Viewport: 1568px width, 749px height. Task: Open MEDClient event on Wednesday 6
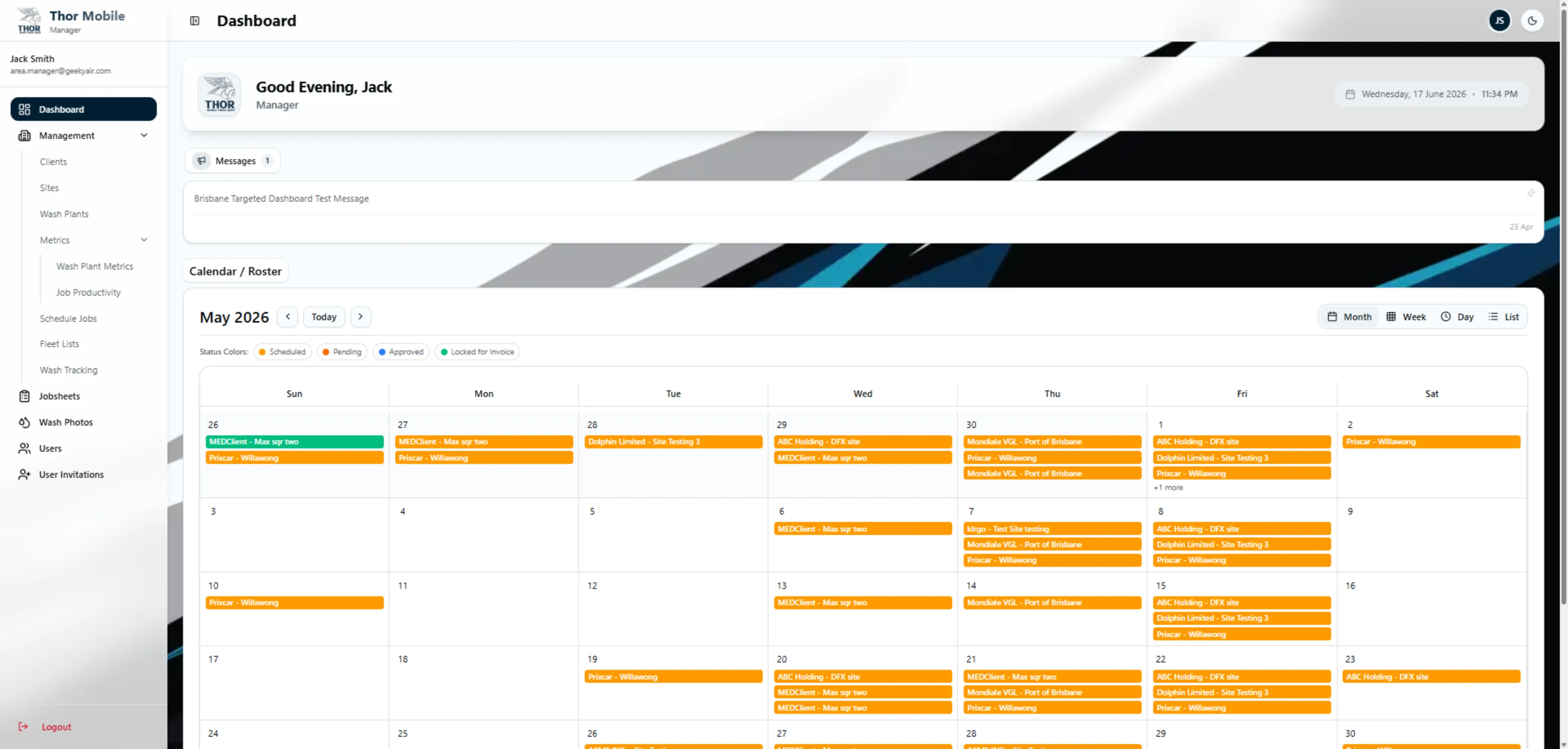coord(862,528)
